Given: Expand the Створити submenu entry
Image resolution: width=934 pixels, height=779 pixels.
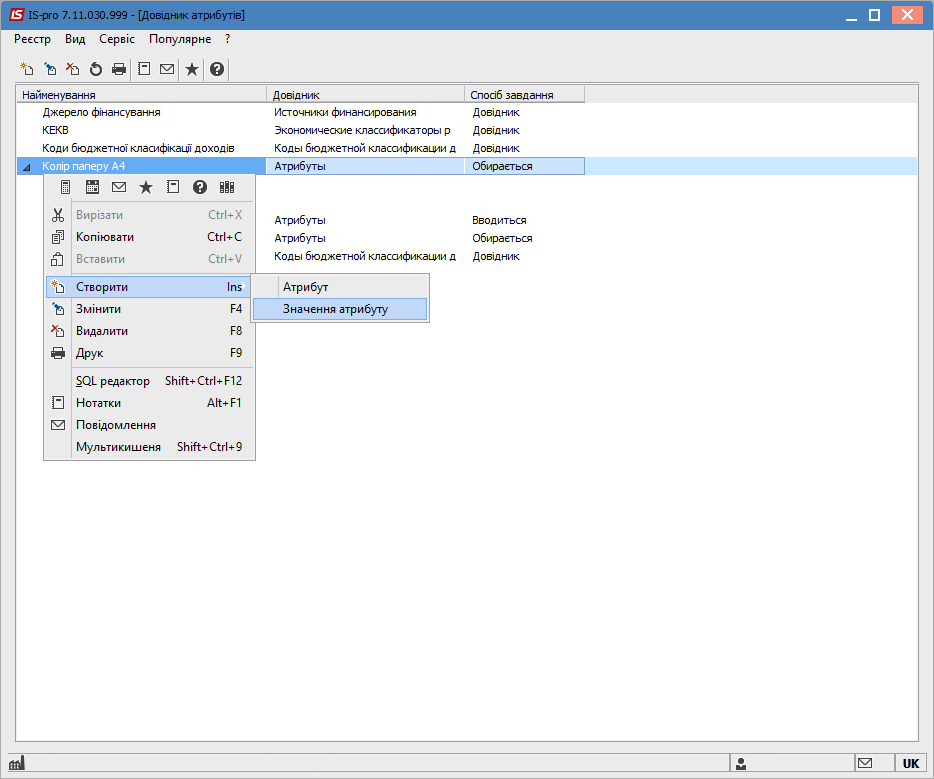Looking at the screenshot, I should (x=150, y=287).
